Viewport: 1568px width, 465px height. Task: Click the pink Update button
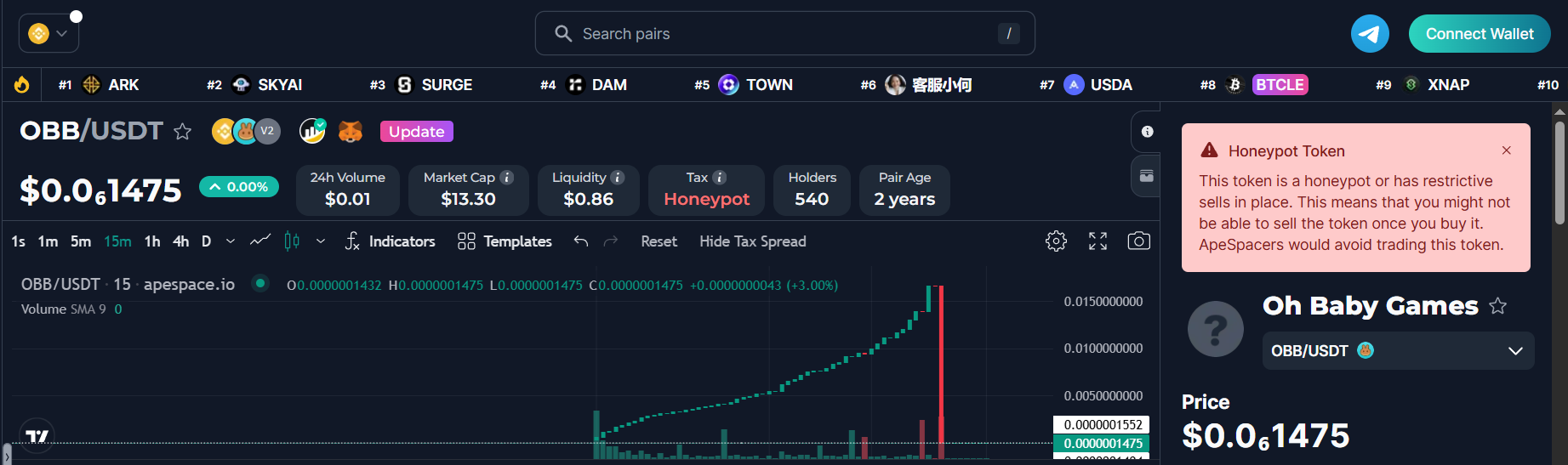click(x=417, y=132)
